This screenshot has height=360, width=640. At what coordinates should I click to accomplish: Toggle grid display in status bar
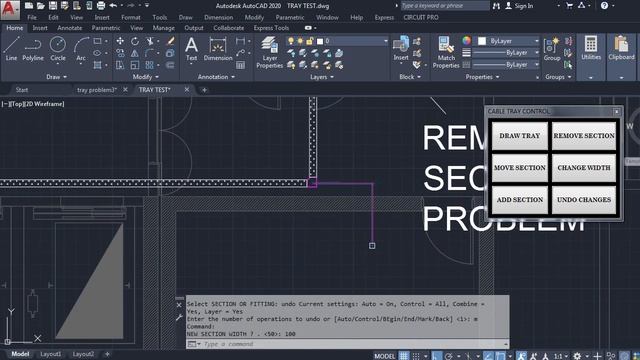[x=403, y=356]
